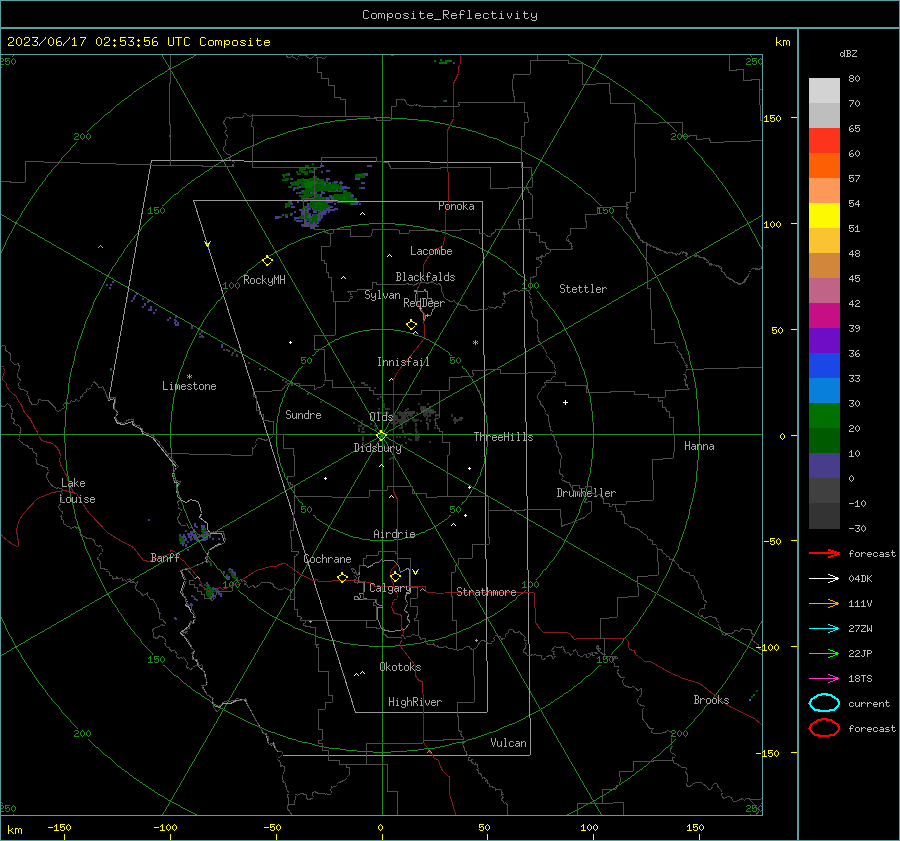Click the magenta 18TS arrow icon

pyautogui.click(x=824, y=678)
